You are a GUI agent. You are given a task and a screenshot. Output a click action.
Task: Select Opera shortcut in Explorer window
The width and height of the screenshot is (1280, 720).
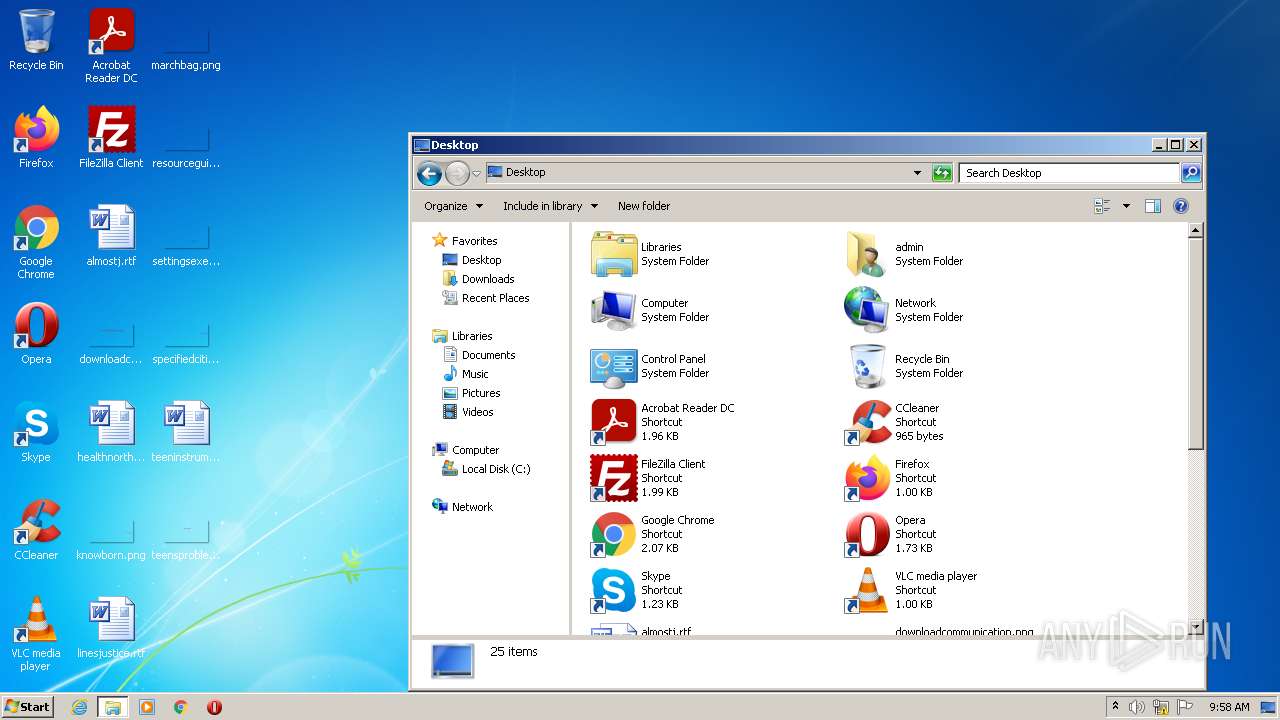pyautogui.click(x=868, y=534)
